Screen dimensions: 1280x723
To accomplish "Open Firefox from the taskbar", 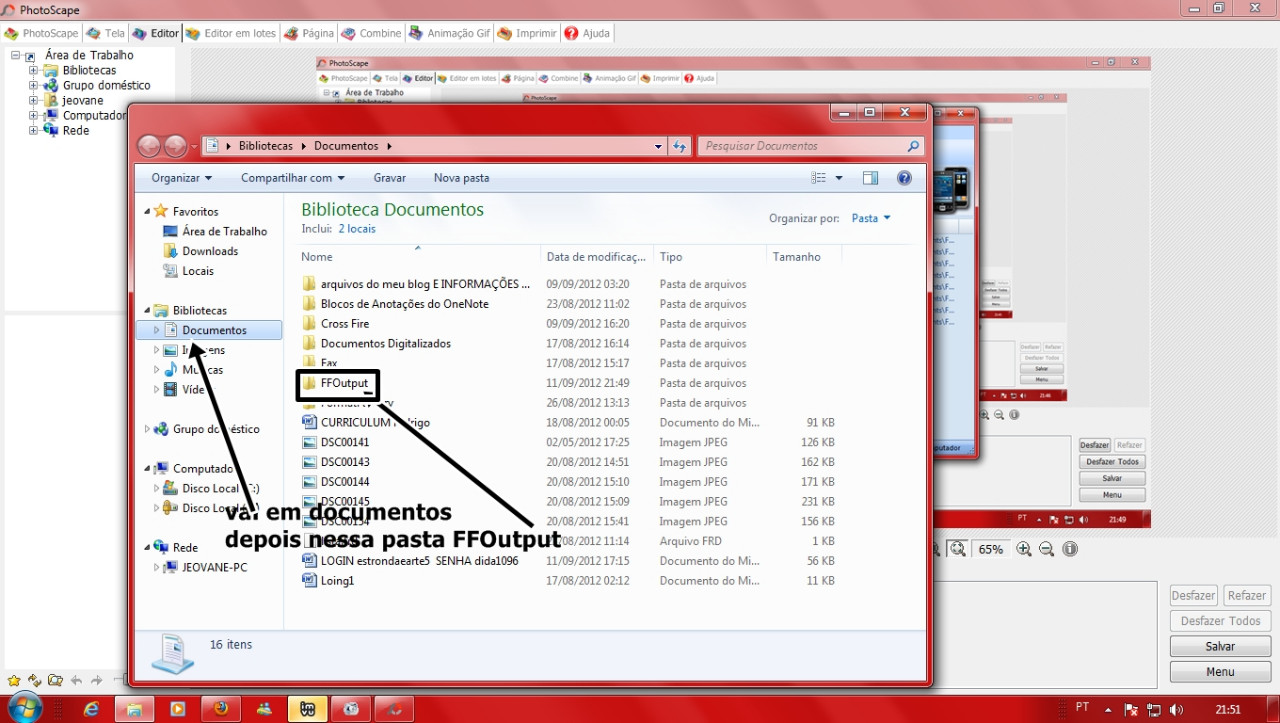I will 220,708.
